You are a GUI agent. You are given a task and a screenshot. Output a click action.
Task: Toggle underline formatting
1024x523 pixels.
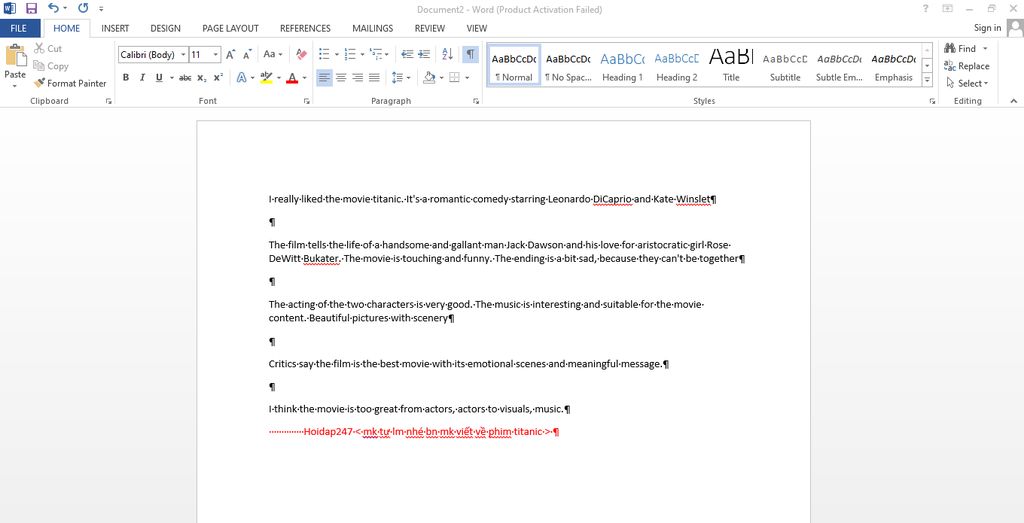point(159,78)
